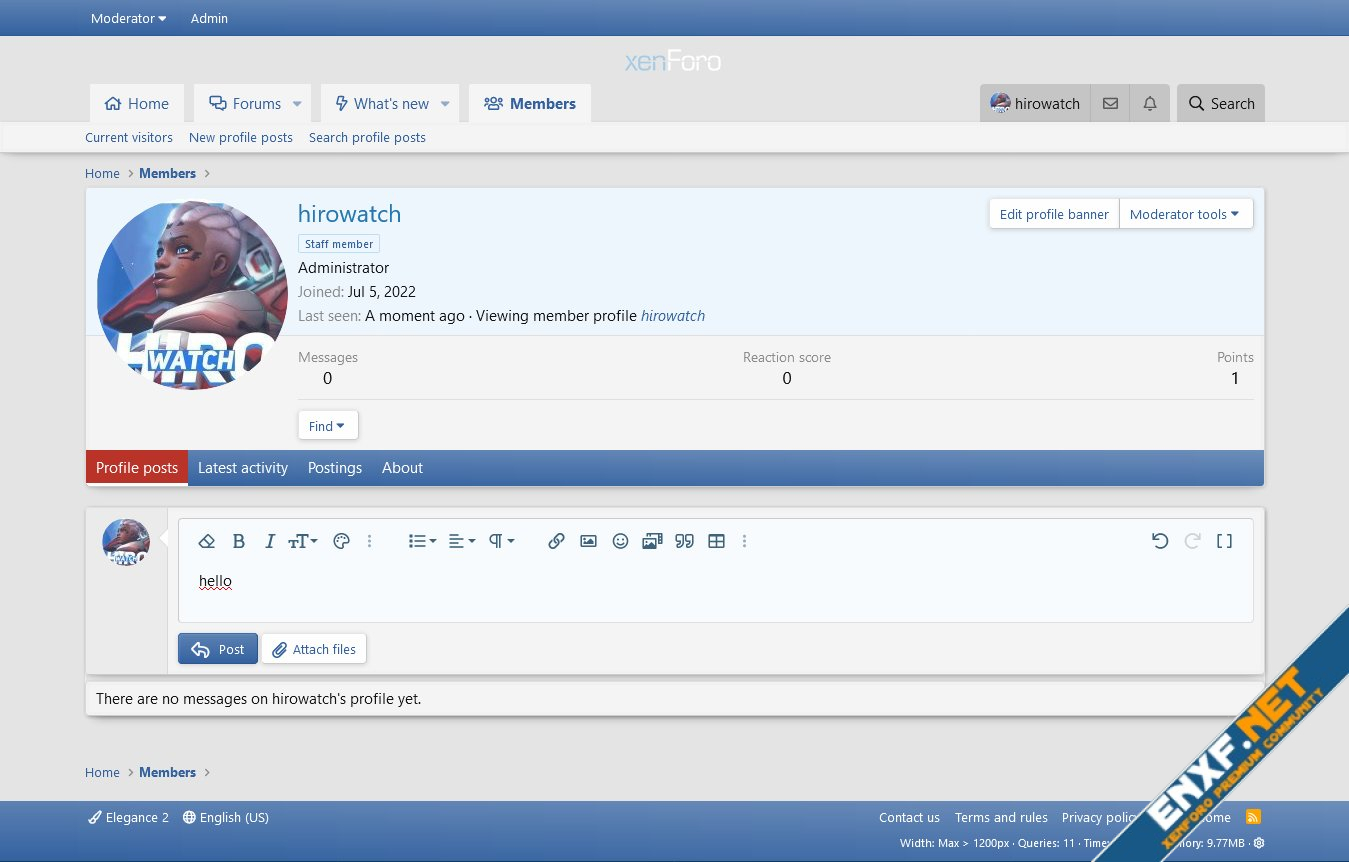Switch to the About tab
This screenshot has height=862, width=1349.
pyautogui.click(x=402, y=468)
